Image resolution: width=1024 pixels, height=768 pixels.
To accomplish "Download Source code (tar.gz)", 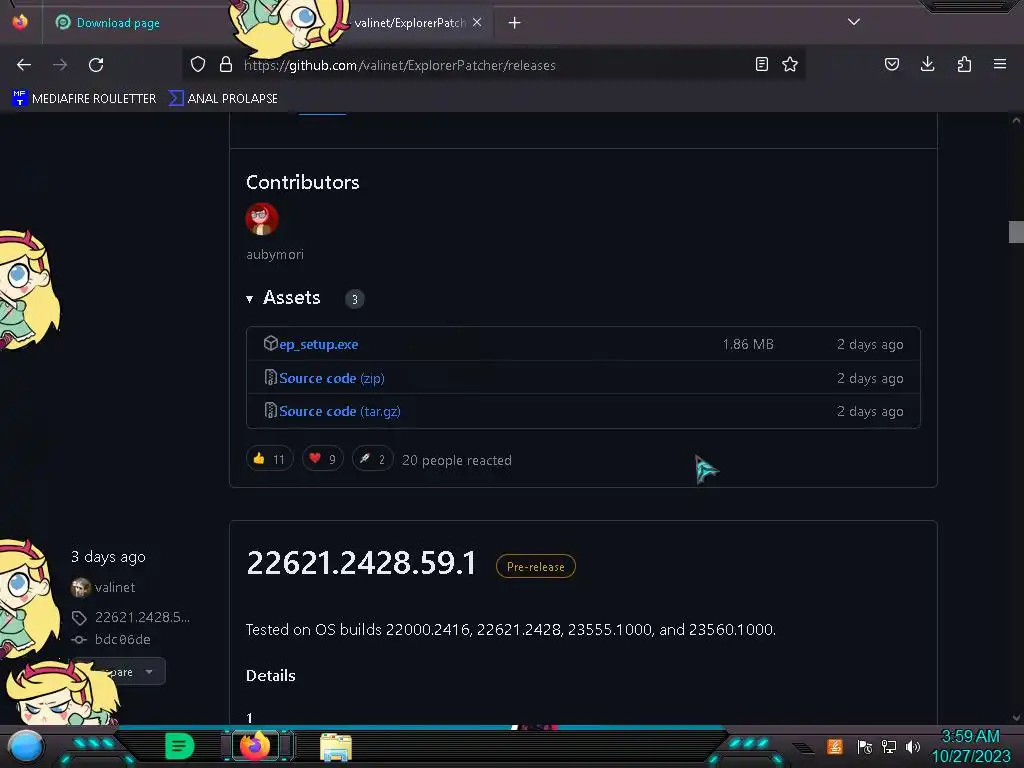I will (340, 411).
